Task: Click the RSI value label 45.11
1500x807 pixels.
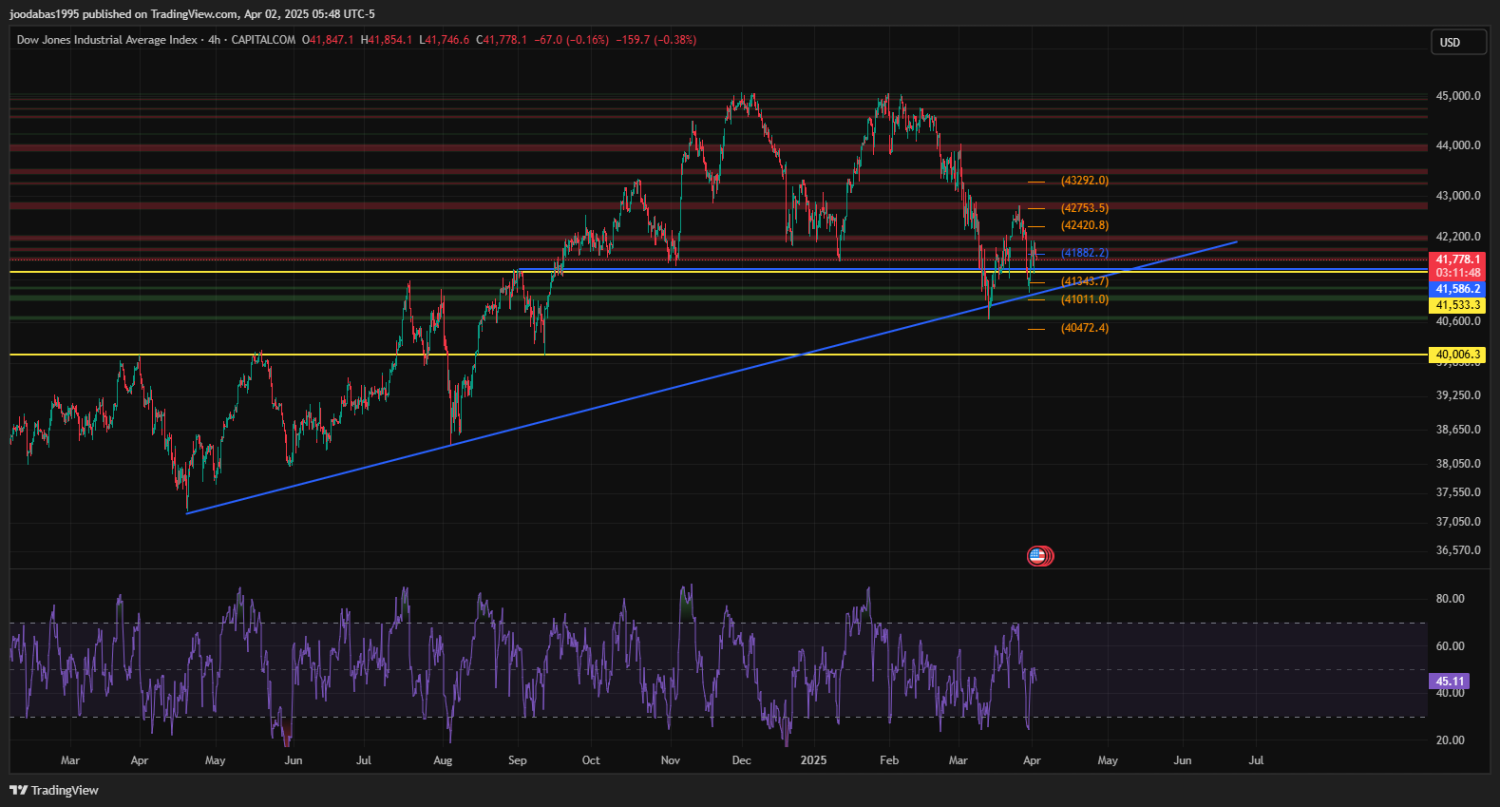Action: click(1451, 681)
